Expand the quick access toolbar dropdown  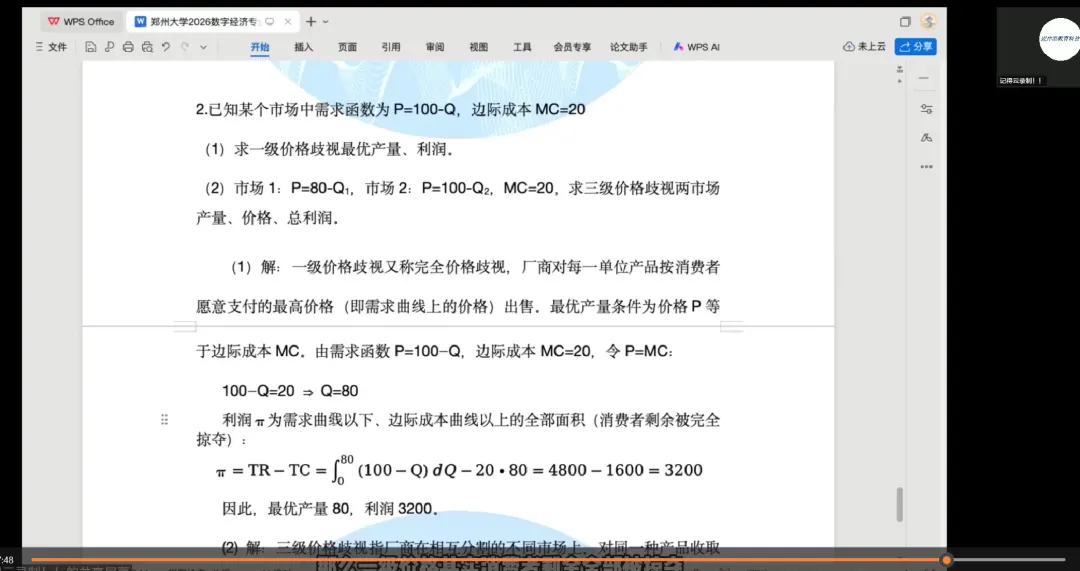tap(203, 48)
